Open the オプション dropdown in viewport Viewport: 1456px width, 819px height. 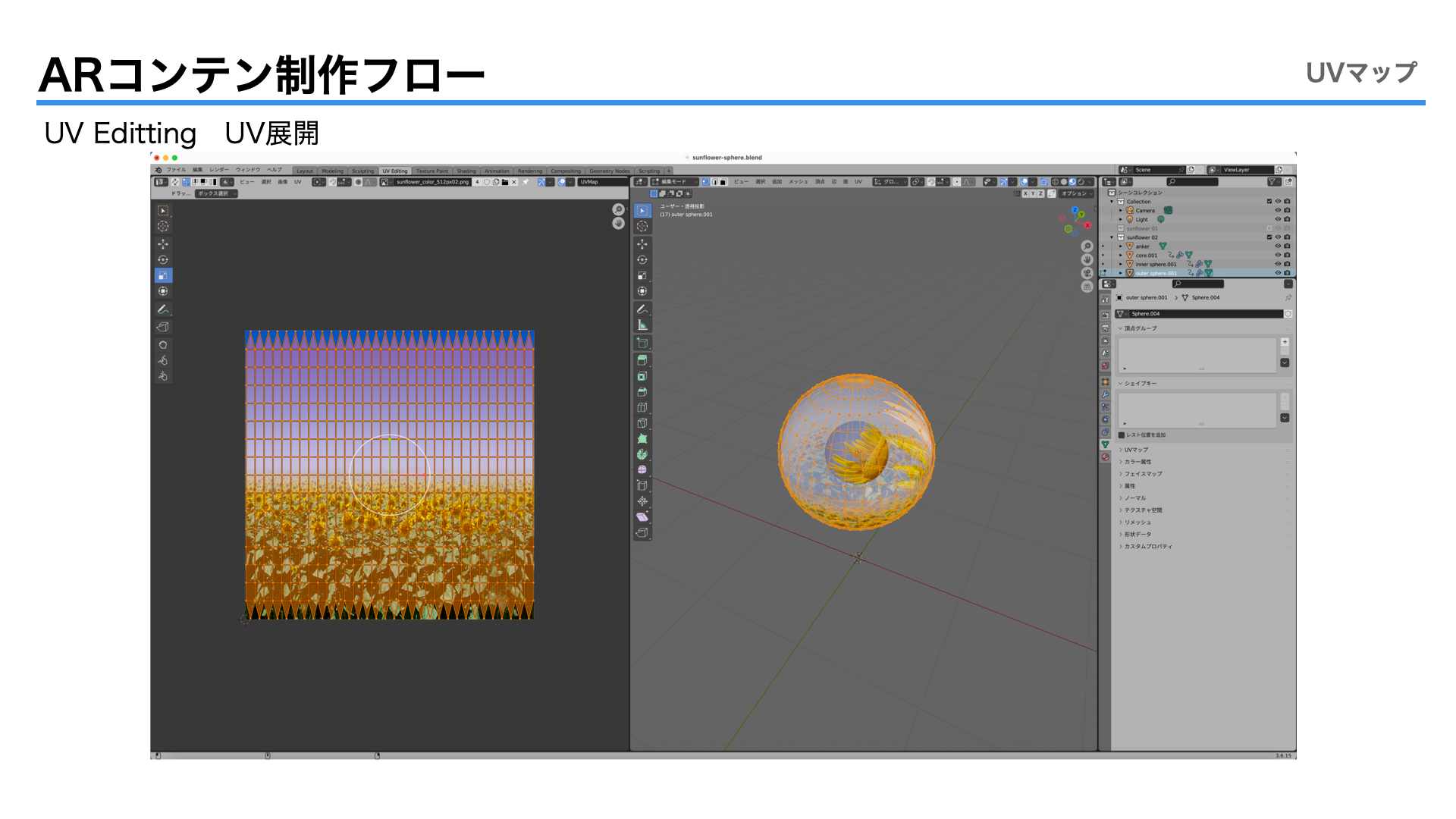point(1077,193)
